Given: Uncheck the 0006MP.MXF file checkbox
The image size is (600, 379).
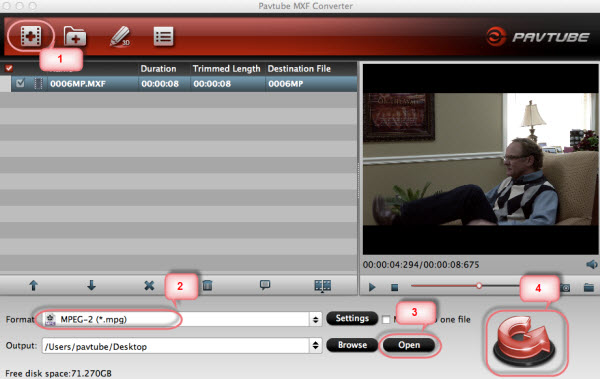Looking at the screenshot, I should (x=20, y=83).
